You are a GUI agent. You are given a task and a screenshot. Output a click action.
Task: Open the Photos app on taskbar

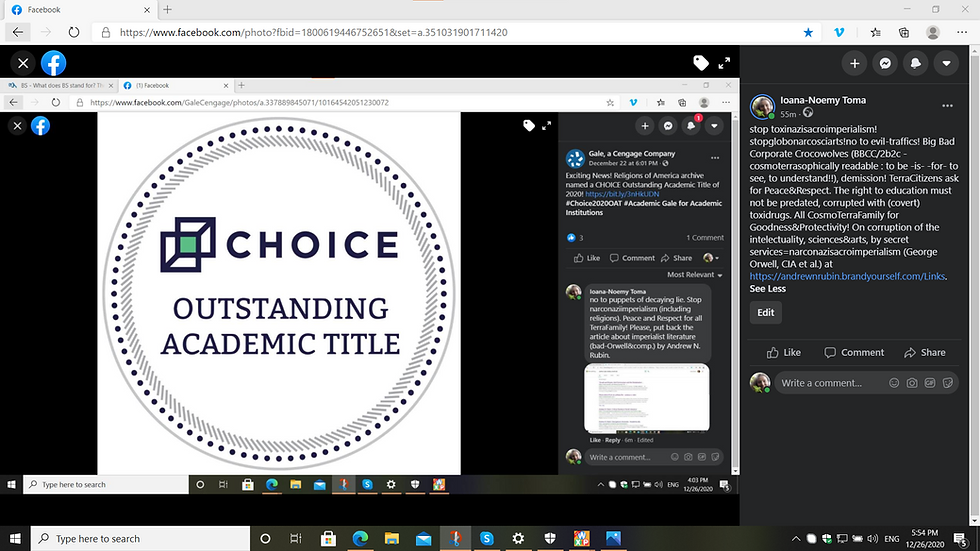[613, 539]
